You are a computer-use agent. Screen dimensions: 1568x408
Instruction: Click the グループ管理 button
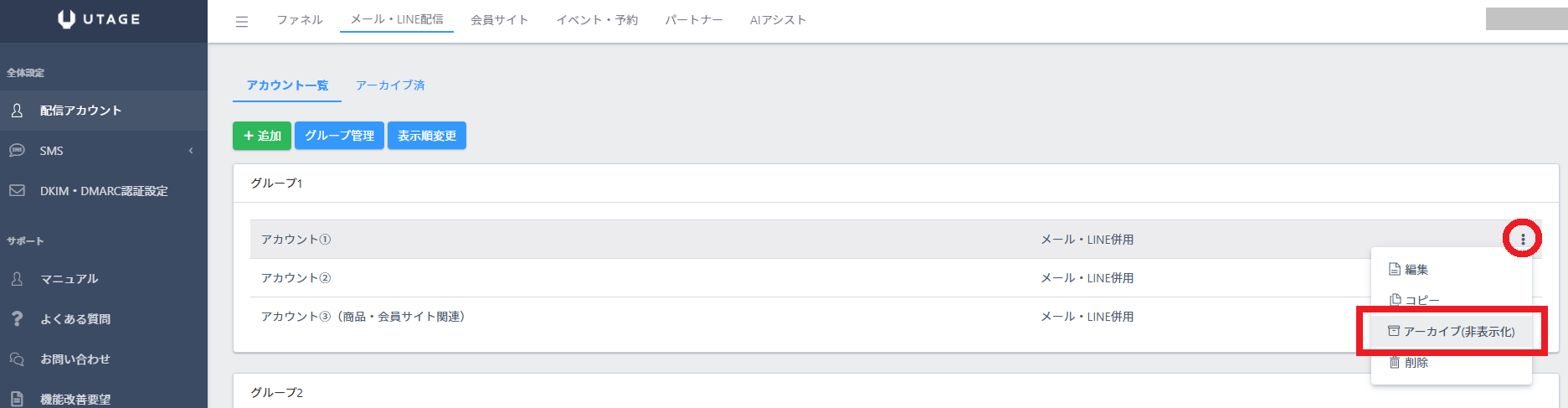pos(339,136)
